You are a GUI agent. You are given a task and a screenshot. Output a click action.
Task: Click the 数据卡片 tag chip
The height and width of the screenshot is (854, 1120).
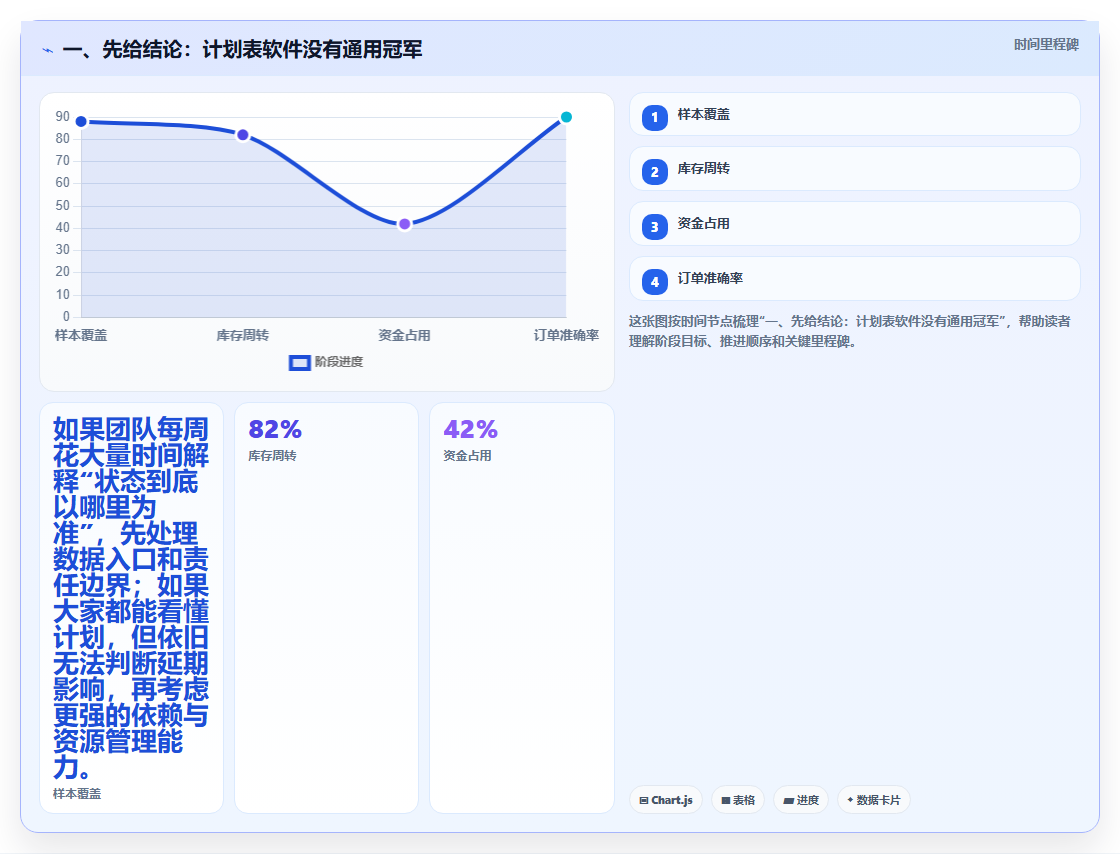click(874, 800)
